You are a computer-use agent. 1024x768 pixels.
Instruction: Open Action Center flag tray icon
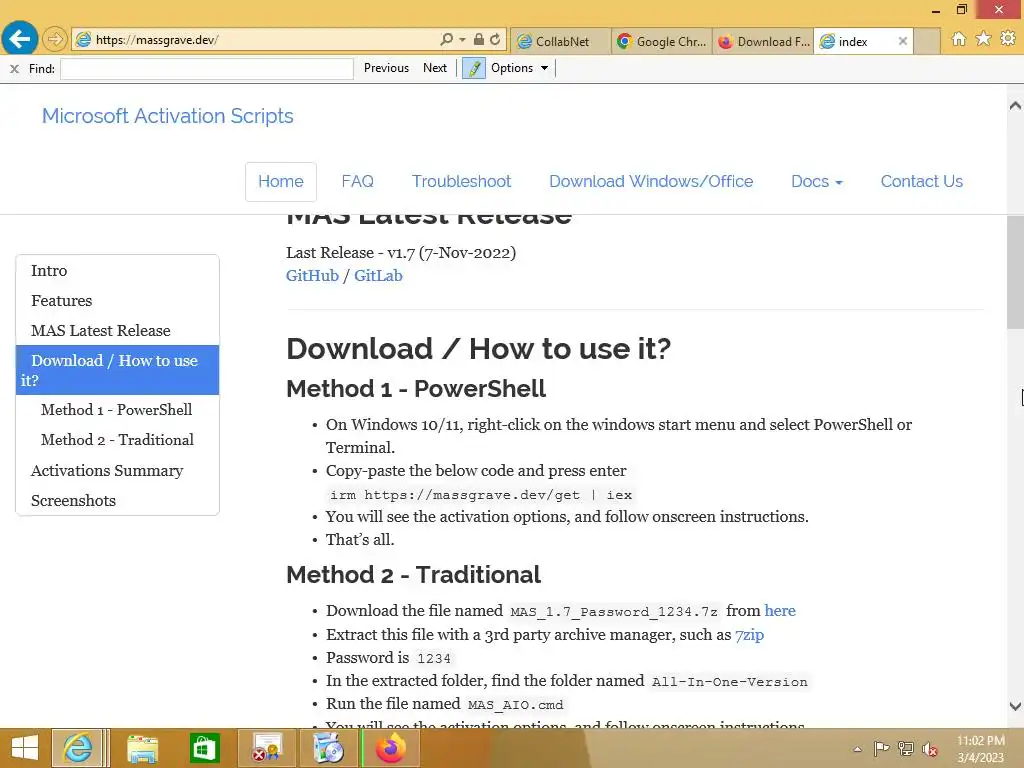tap(881, 749)
